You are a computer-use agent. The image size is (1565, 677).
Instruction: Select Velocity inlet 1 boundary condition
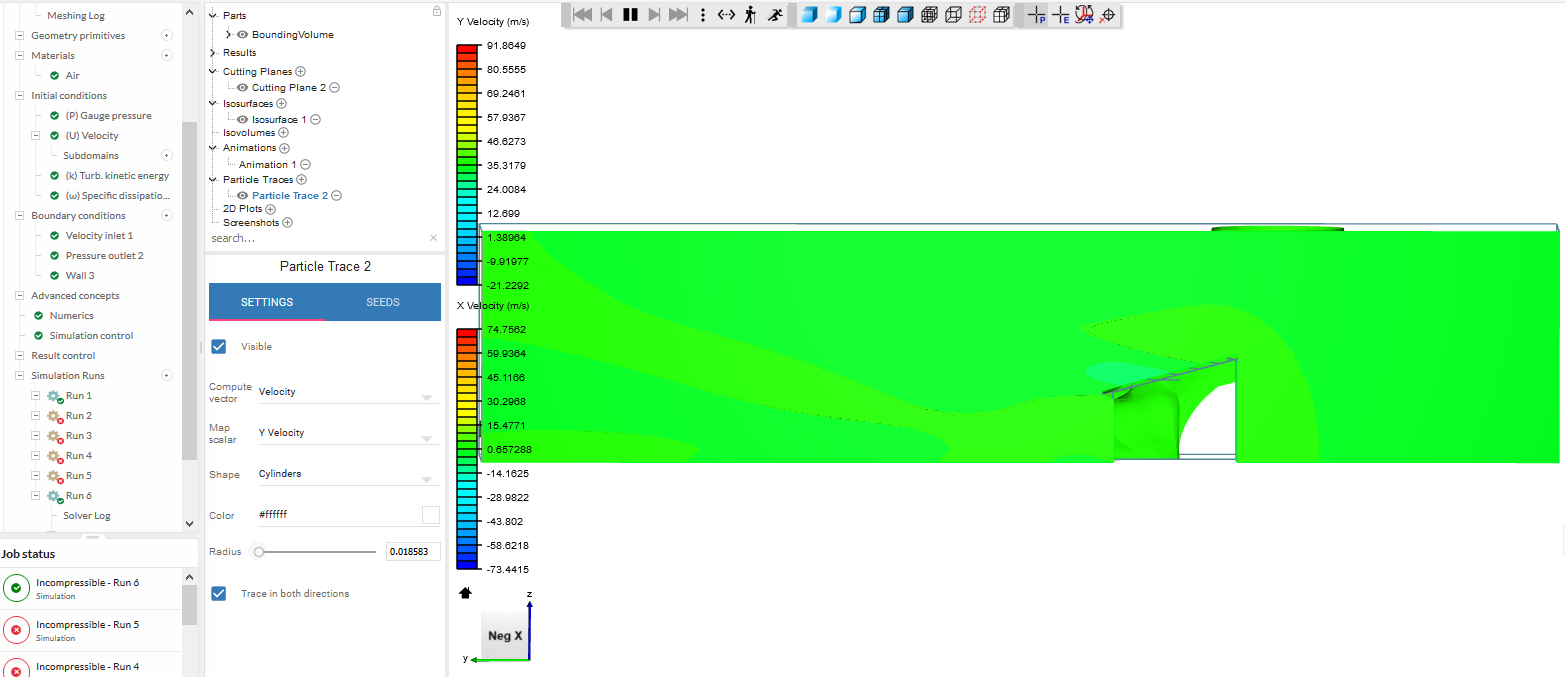click(99, 236)
